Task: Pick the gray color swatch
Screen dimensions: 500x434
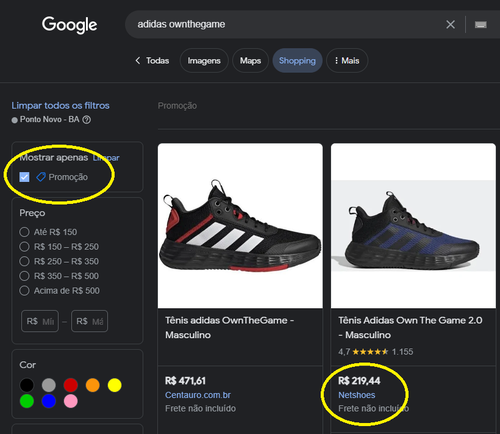Action: [x=49, y=385]
